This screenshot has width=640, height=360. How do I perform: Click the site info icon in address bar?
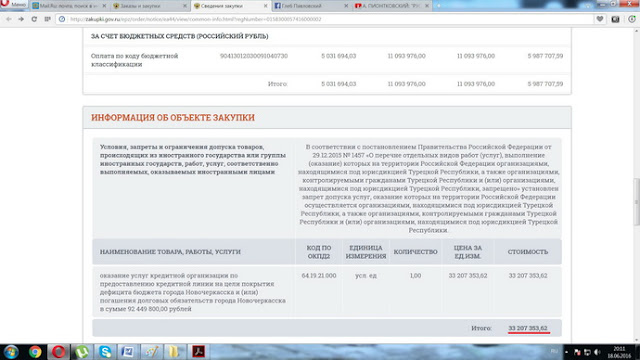62,19
